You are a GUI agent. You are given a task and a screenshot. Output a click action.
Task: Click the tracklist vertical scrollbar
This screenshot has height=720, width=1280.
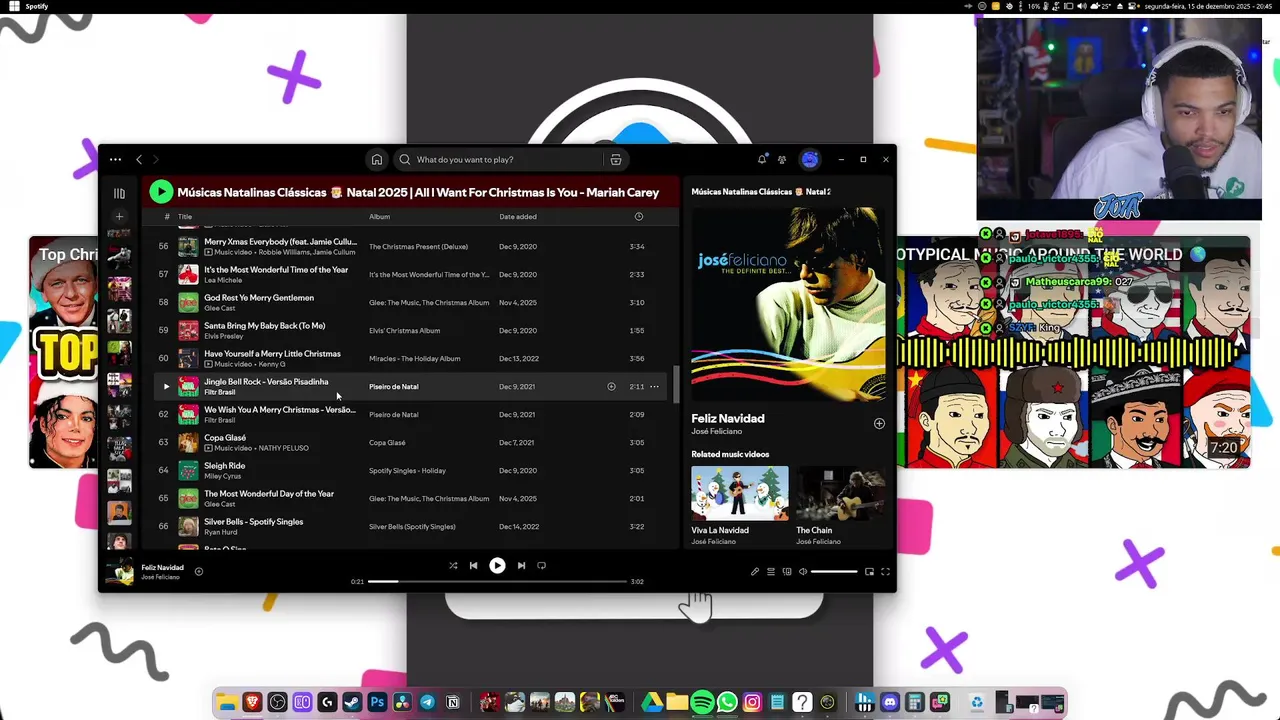pos(676,384)
